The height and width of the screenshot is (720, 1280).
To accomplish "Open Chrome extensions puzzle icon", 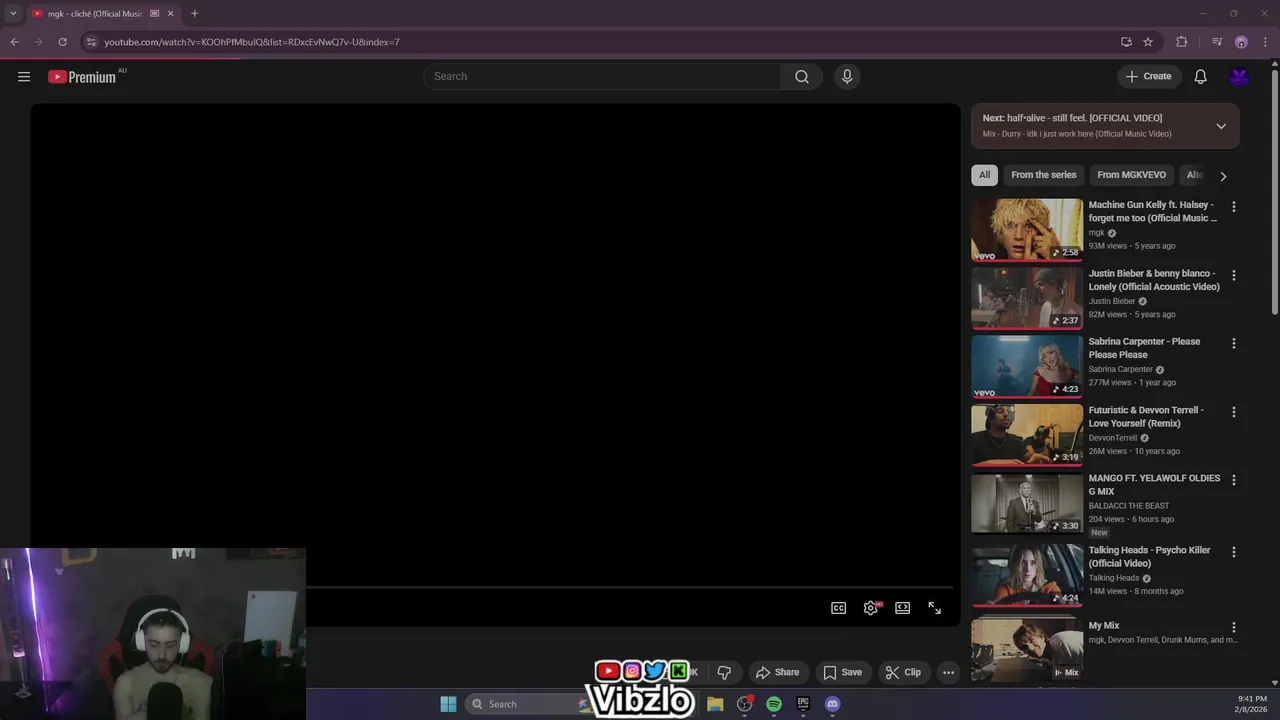I will pyautogui.click(x=1182, y=42).
